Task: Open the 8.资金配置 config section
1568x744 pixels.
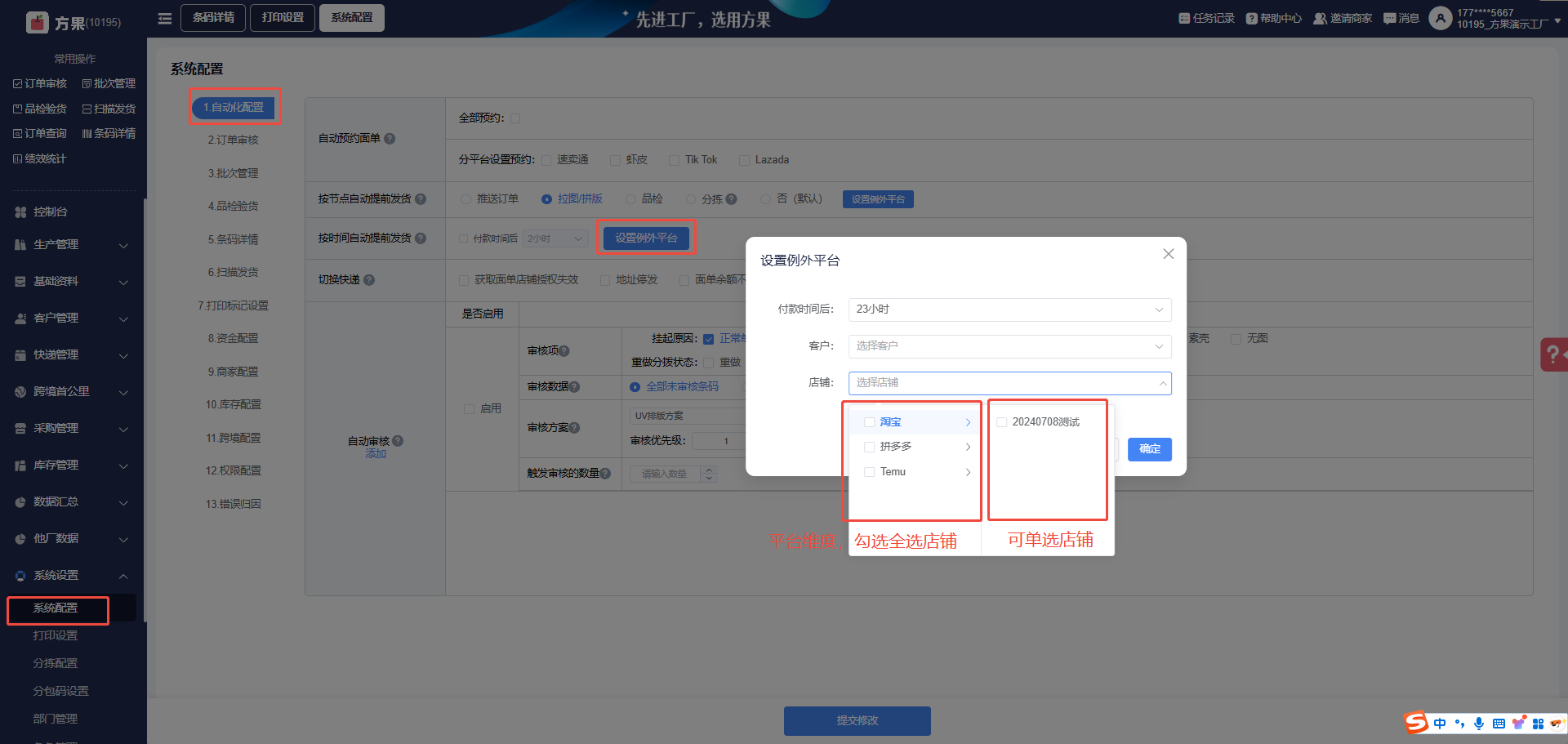Action: 233,338
